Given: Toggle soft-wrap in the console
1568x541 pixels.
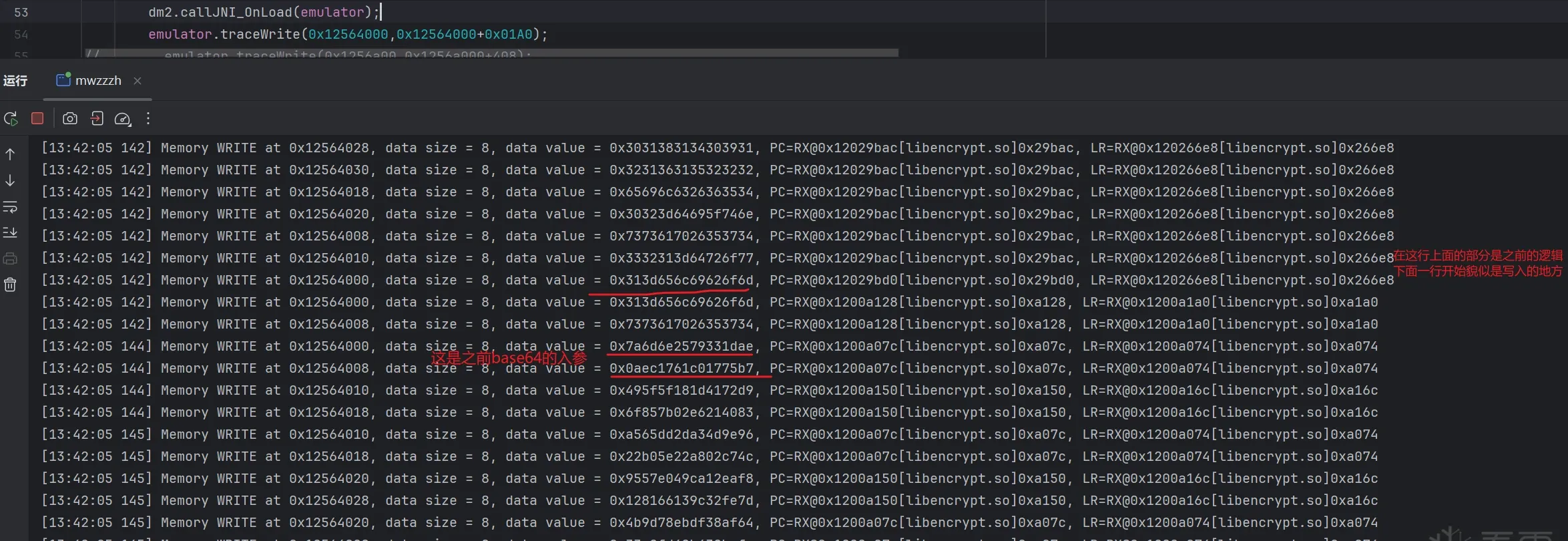Looking at the screenshot, I should [10, 207].
